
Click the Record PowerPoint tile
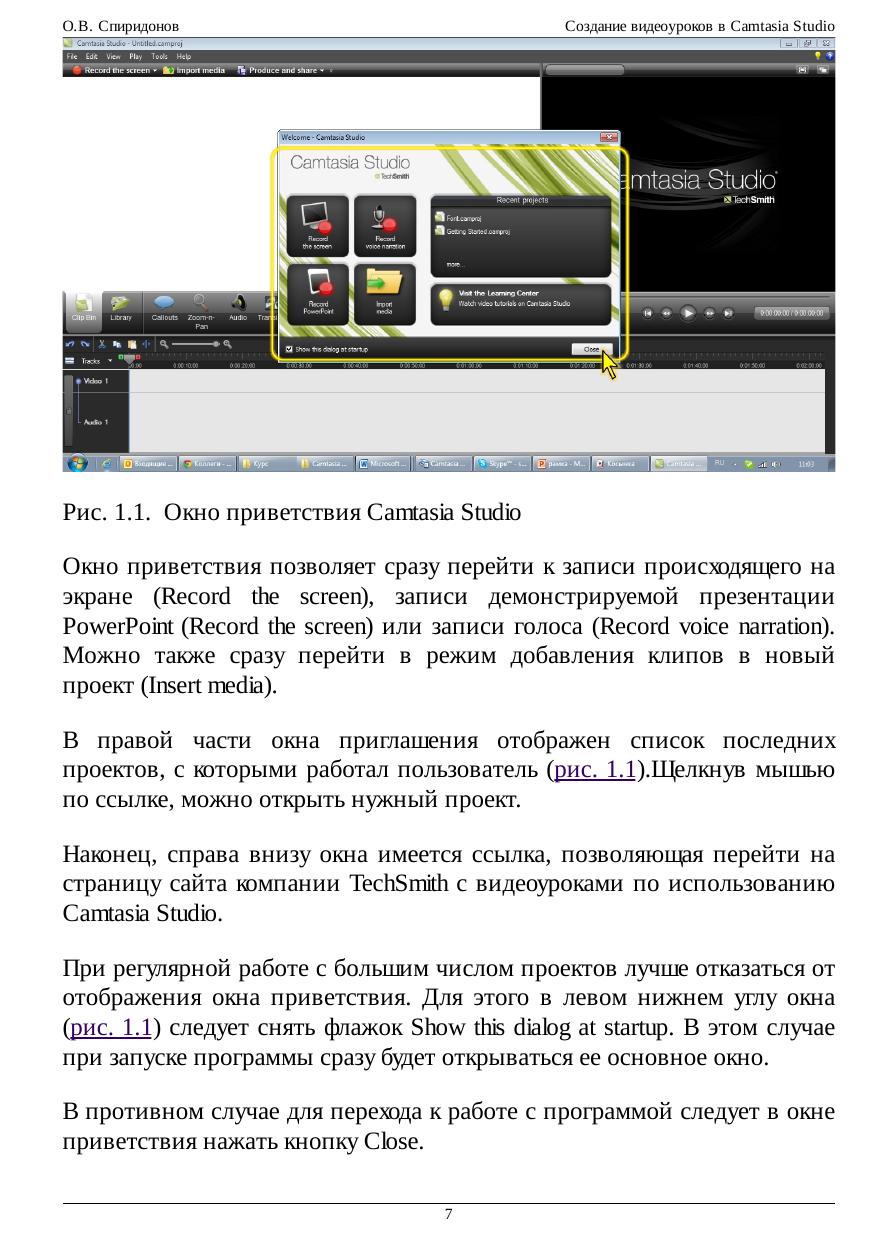[316, 294]
